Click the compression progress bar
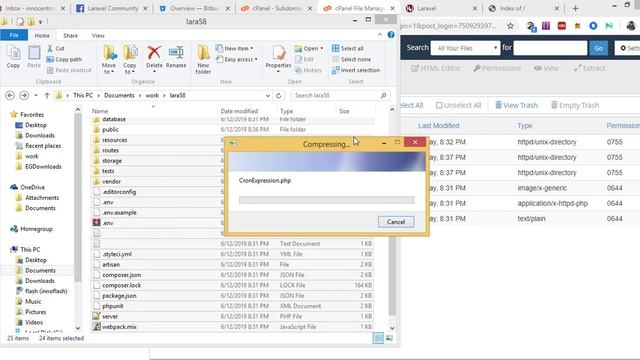This screenshot has height=360, width=640. [x=327, y=200]
